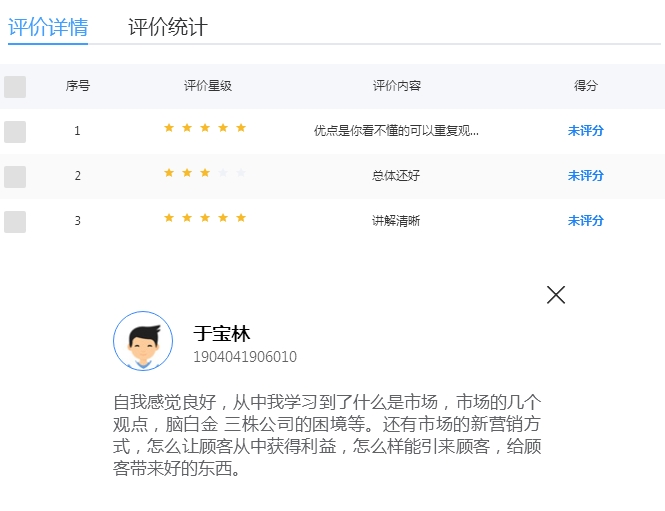Open truncated comment 优点是你看不懂的可以重复观...

coord(396,131)
